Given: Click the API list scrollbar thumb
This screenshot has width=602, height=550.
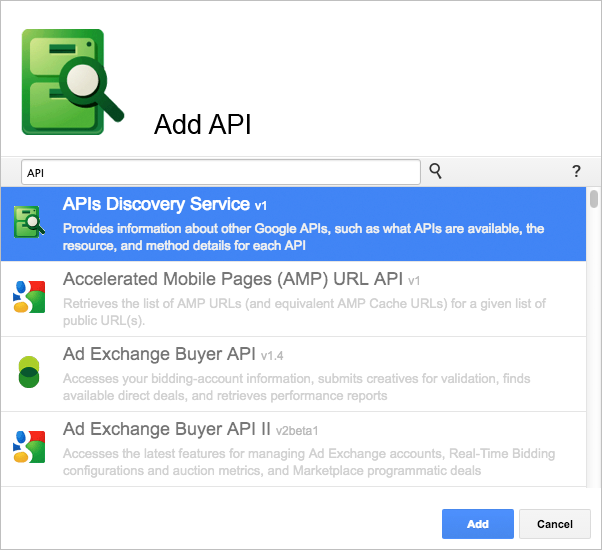Looking at the screenshot, I should click(x=594, y=199).
